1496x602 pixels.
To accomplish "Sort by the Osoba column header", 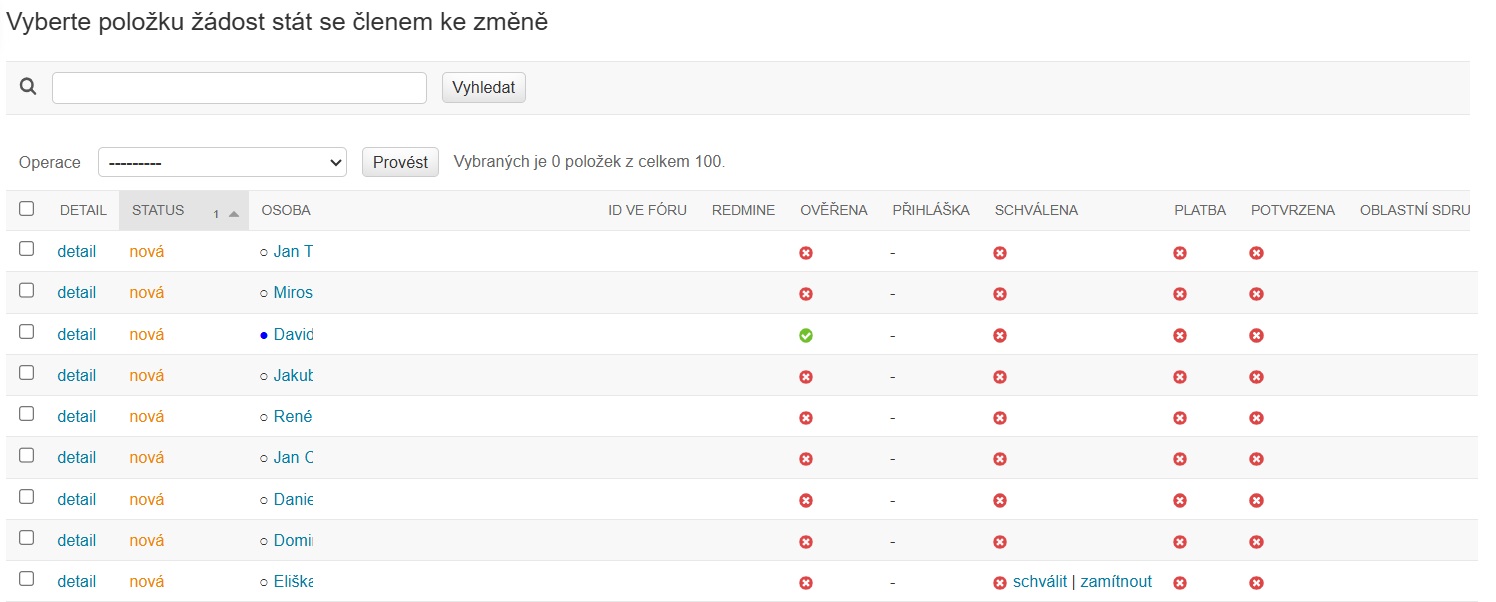I will 286,210.
